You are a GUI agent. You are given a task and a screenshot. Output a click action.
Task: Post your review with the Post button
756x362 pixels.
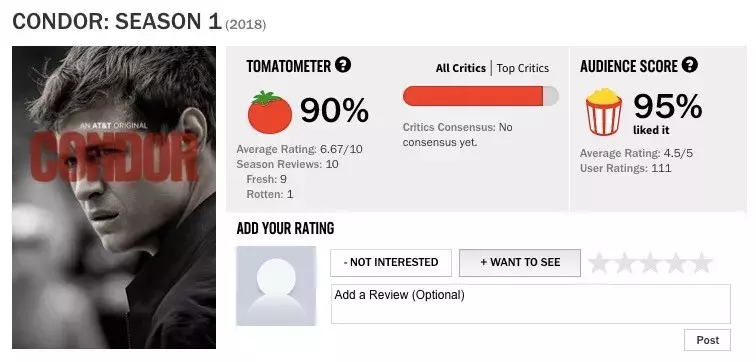[707, 340]
